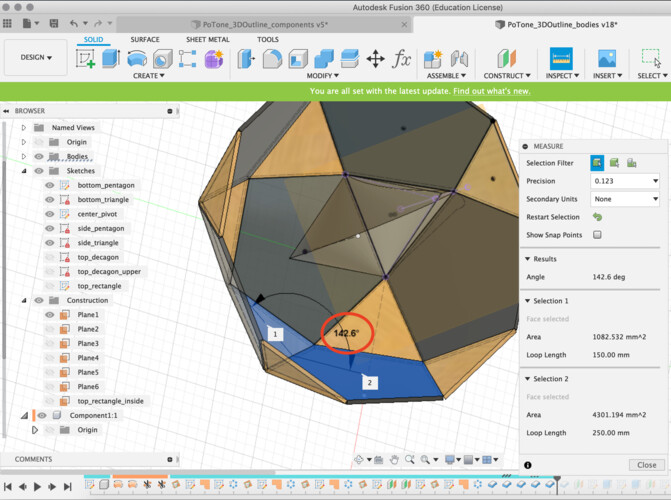Click the Offset Plane construct icon

click(507, 59)
